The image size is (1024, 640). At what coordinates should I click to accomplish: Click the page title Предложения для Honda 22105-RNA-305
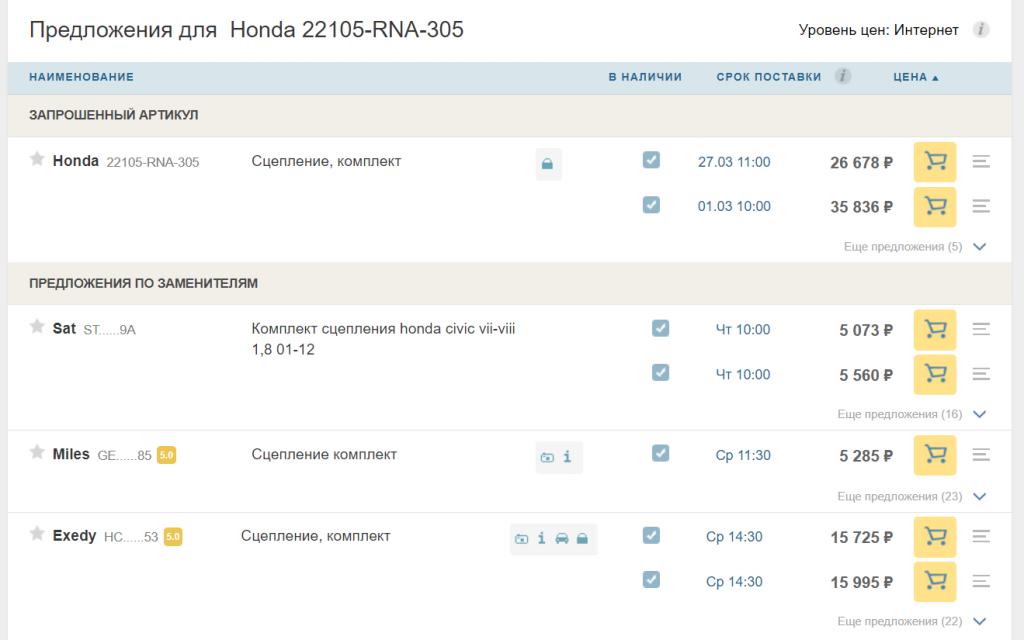click(x=246, y=29)
